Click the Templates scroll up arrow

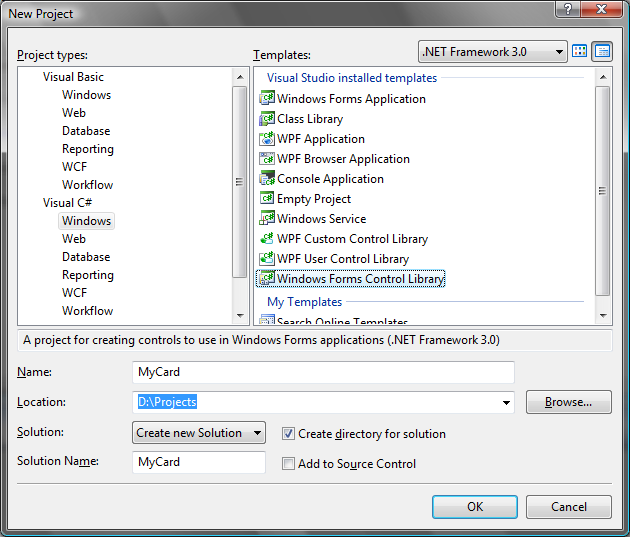[x=603, y=77]
